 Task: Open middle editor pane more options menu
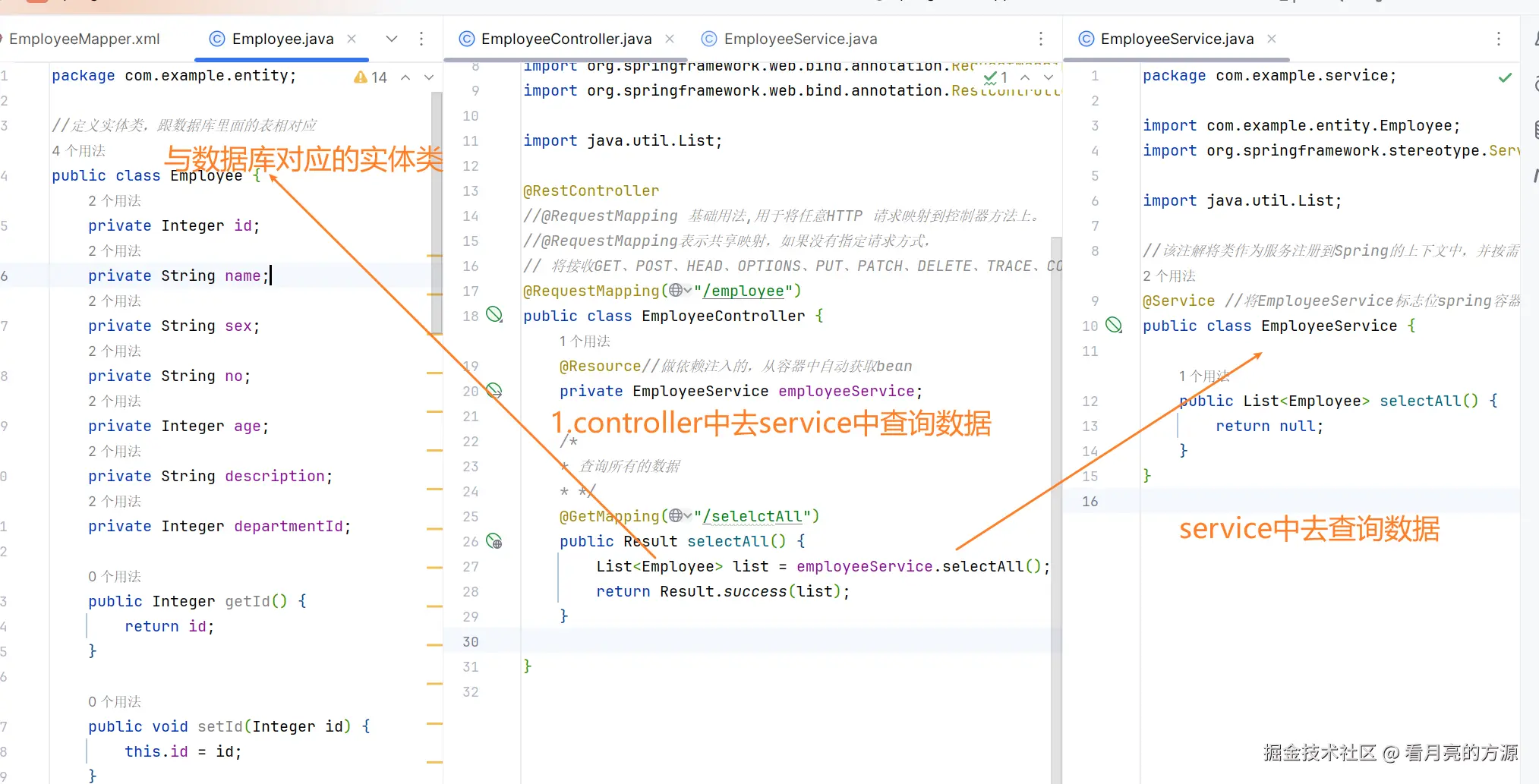click(x=1041, y=39)
